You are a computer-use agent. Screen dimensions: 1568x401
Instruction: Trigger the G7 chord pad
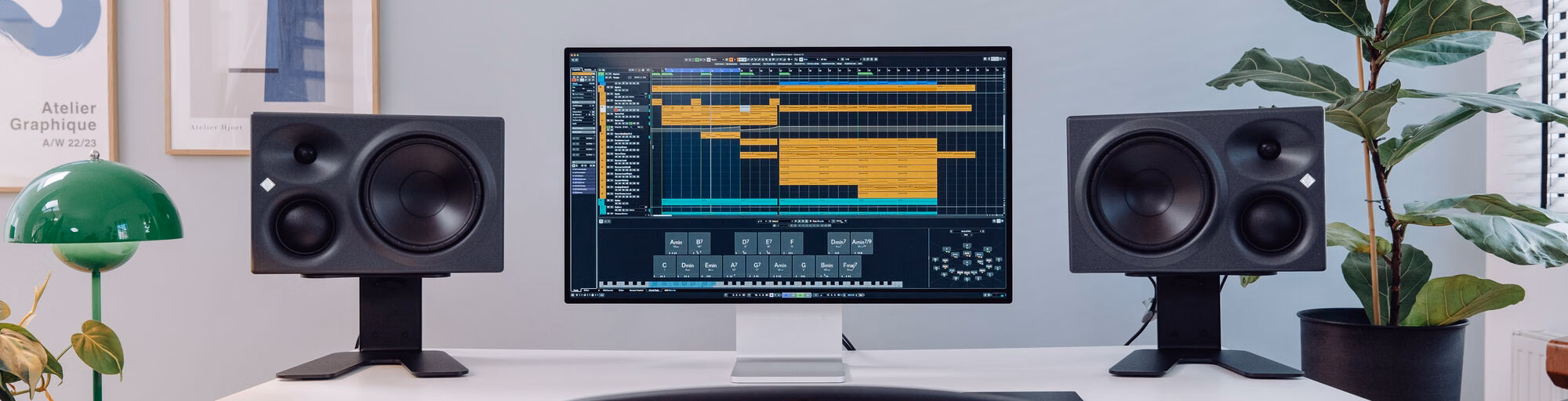pos(757,266)
